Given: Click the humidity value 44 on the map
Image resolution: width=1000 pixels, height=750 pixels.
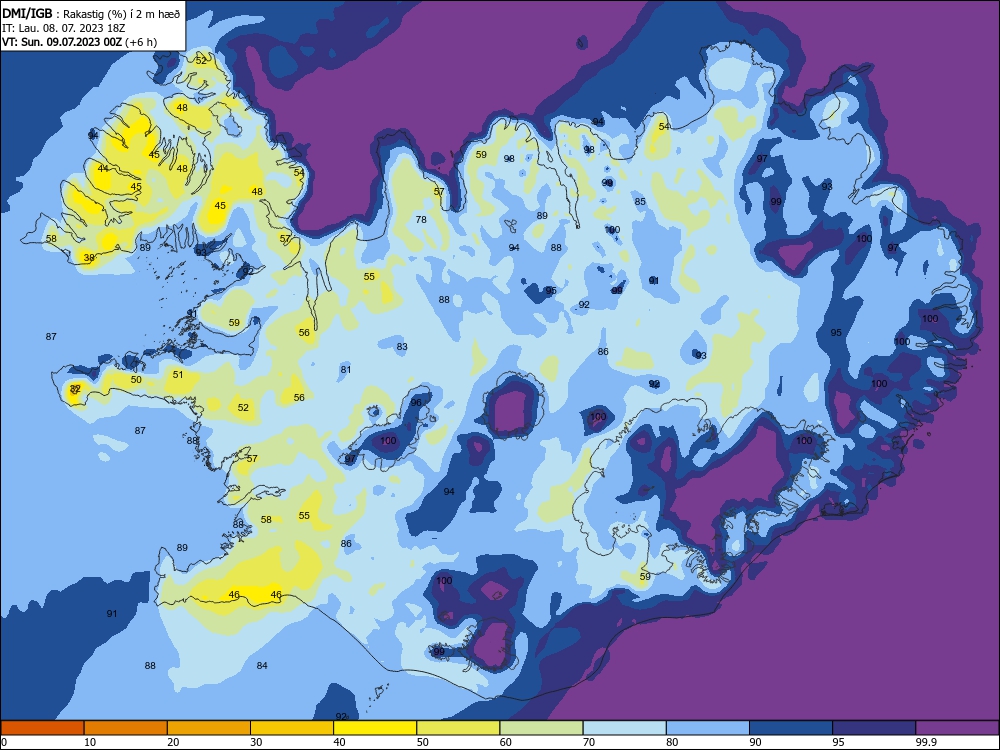Looking at the screenshot, I should click(x=103, y=168).
